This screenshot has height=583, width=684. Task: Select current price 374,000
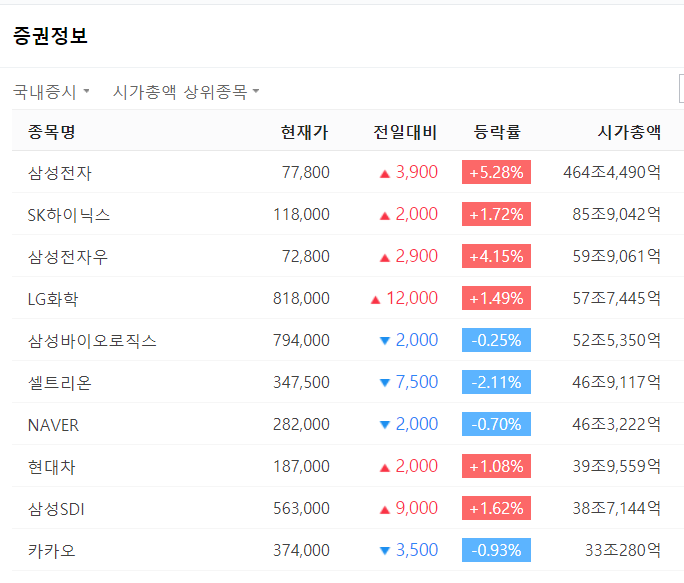(x=301, y=550)
